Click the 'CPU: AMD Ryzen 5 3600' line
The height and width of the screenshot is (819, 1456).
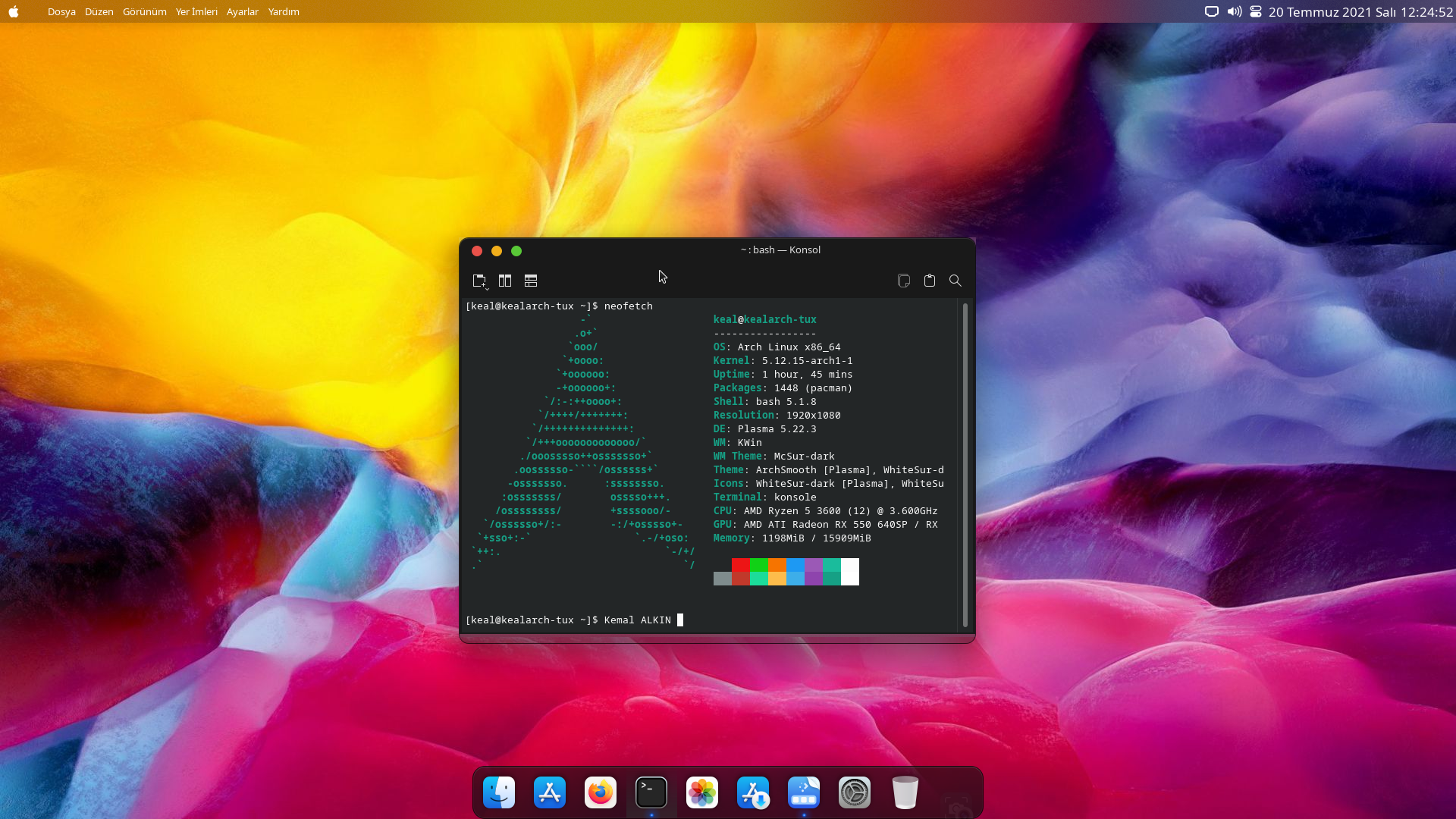coord(825,511)
